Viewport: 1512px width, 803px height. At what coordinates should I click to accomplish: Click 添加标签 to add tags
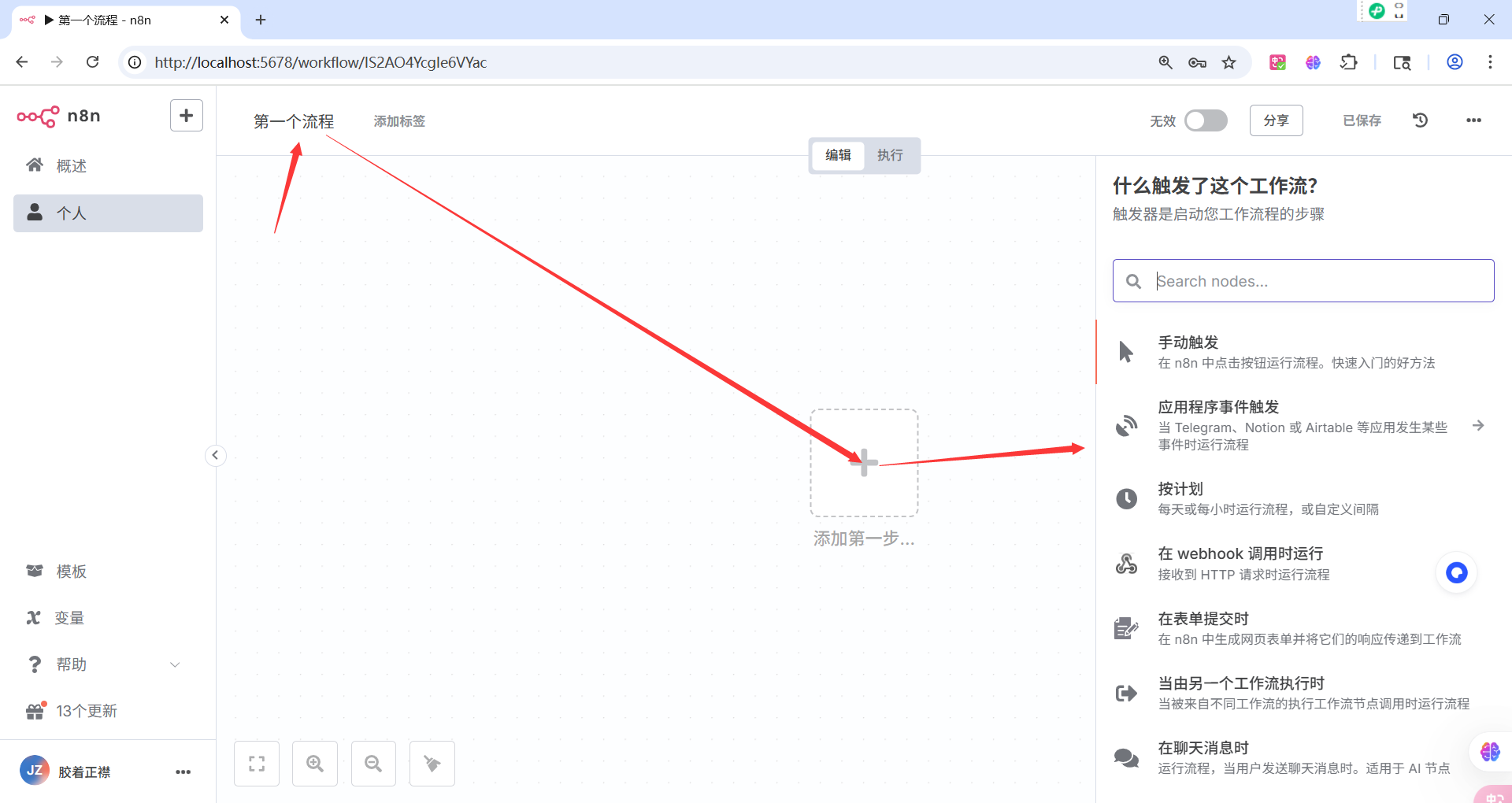click(399, 121)
